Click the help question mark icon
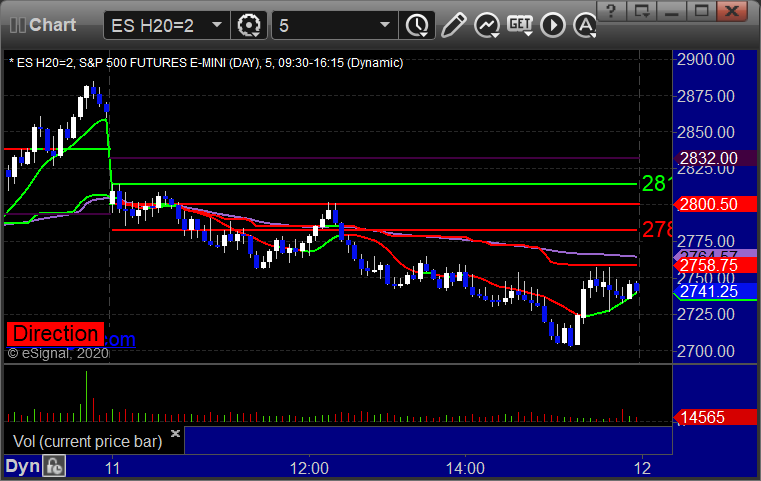Screen dimensions: 761x481 (613, 12)
